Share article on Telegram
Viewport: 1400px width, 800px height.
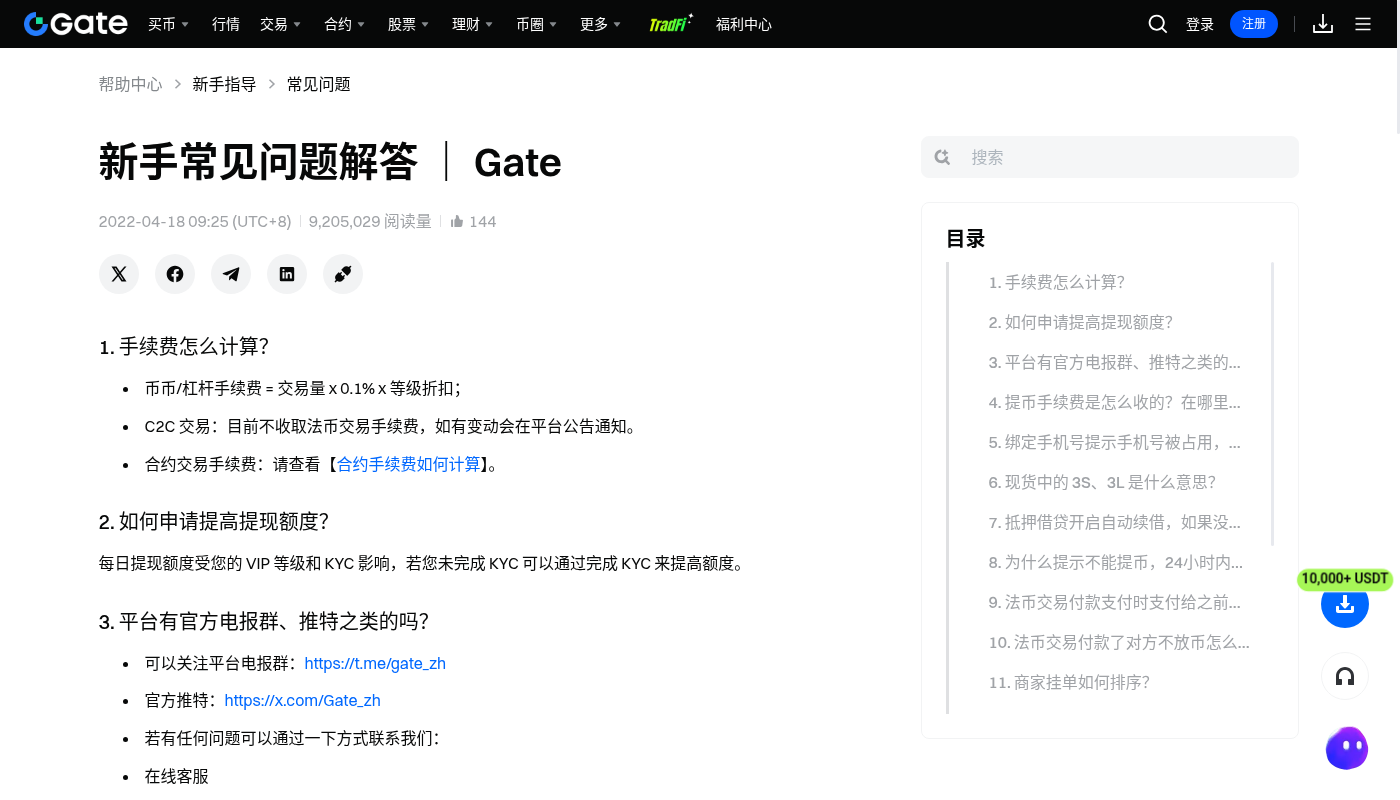(231, 274)
